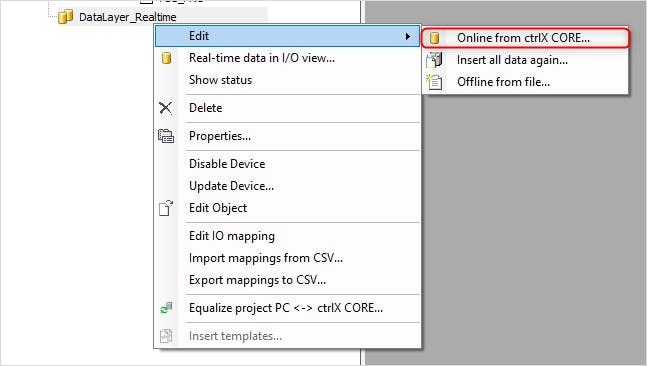Screen dimensions: 647x366
Task: Click the Insert all data again icon
Action: [x=434, y=60]
